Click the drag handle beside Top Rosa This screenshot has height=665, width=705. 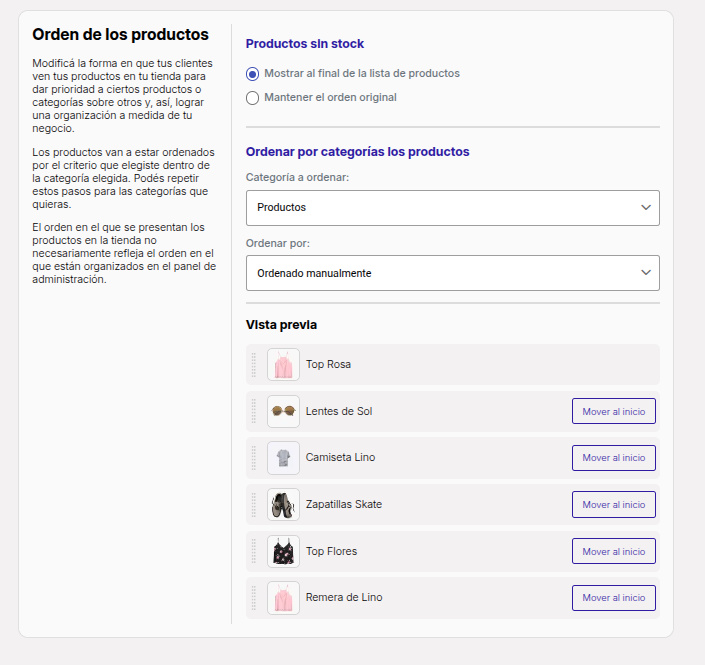point(254,365)
